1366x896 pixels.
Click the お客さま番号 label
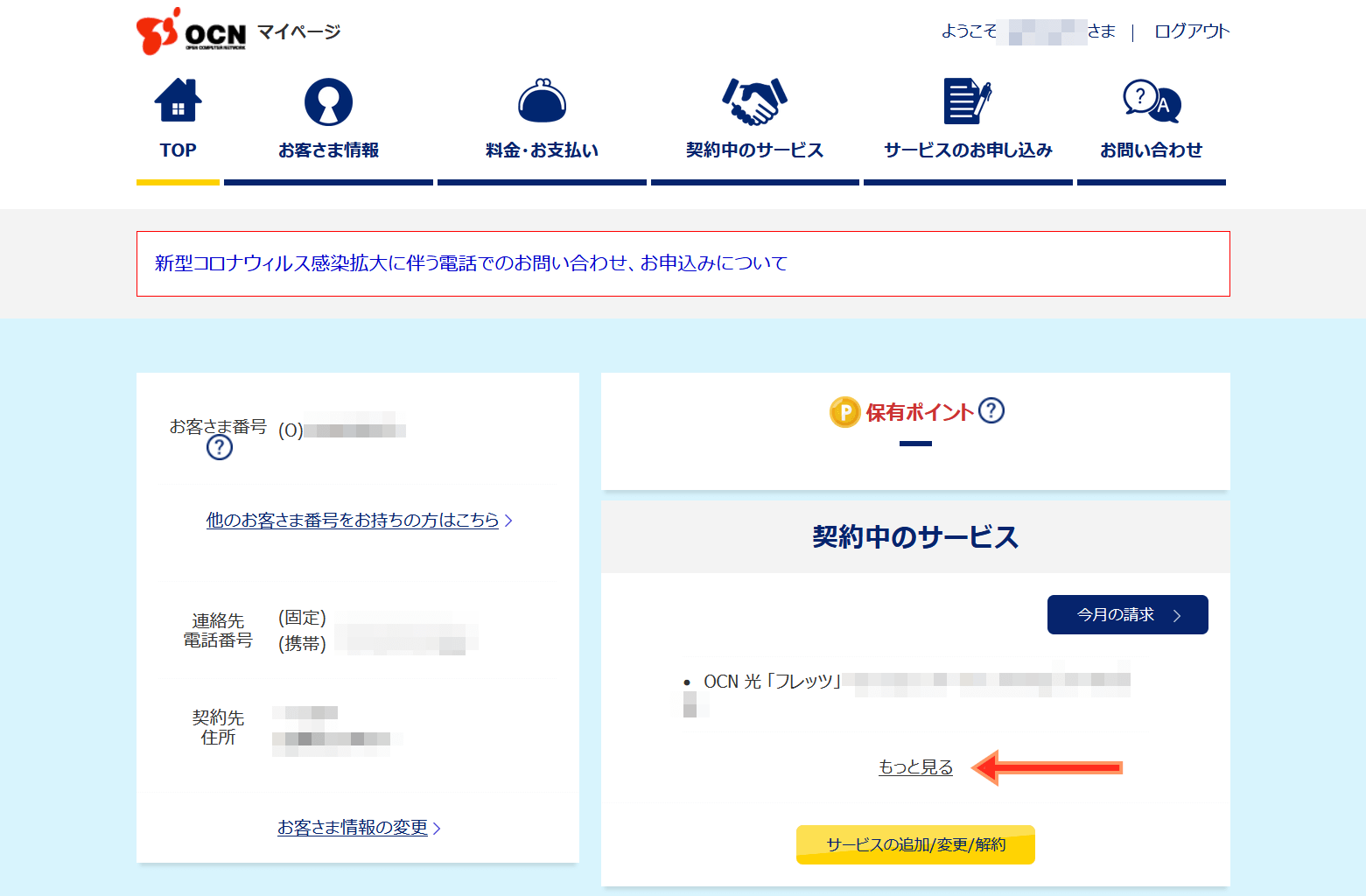pos(218,426)
